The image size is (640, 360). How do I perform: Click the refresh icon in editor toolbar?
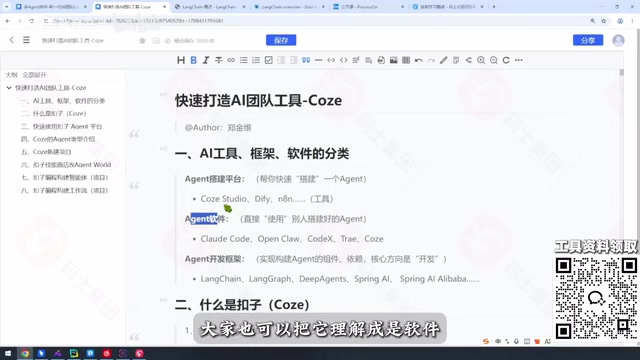[x=506, y=60]
